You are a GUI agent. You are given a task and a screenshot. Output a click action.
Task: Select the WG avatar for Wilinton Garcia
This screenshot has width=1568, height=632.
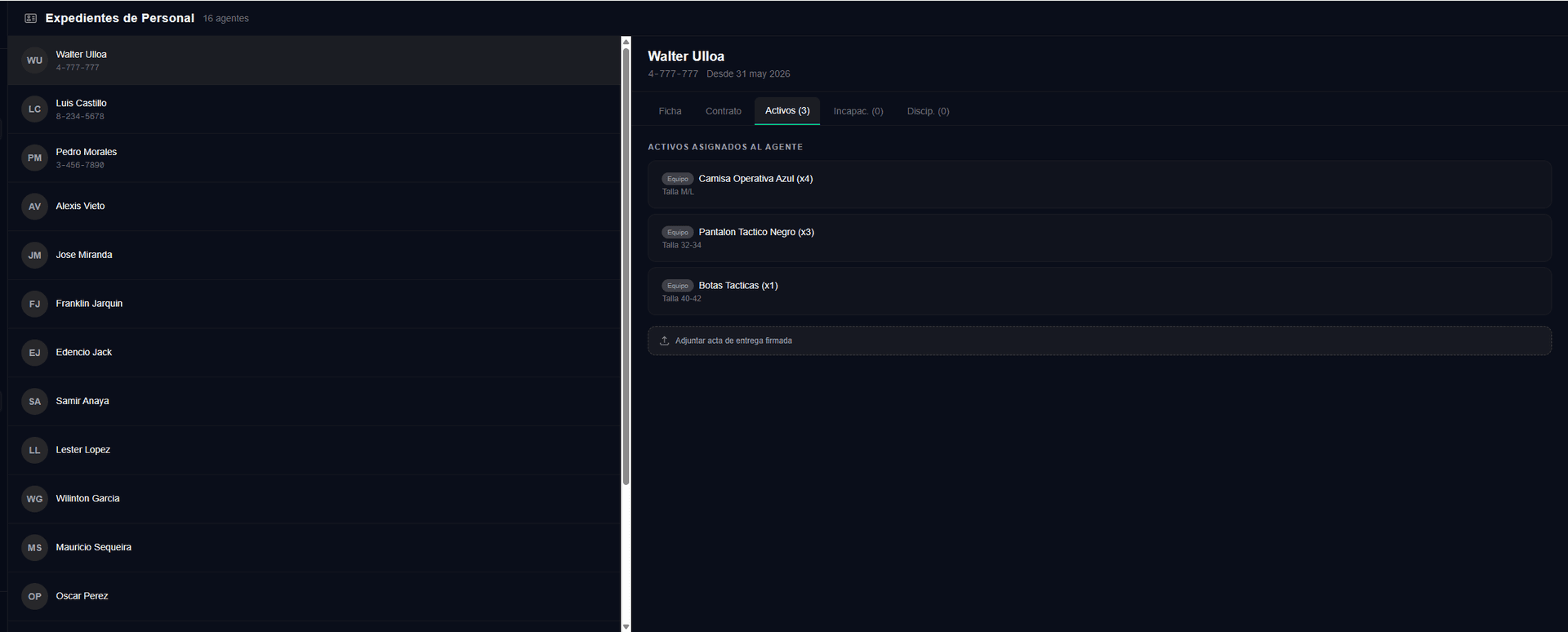(34, 499)
